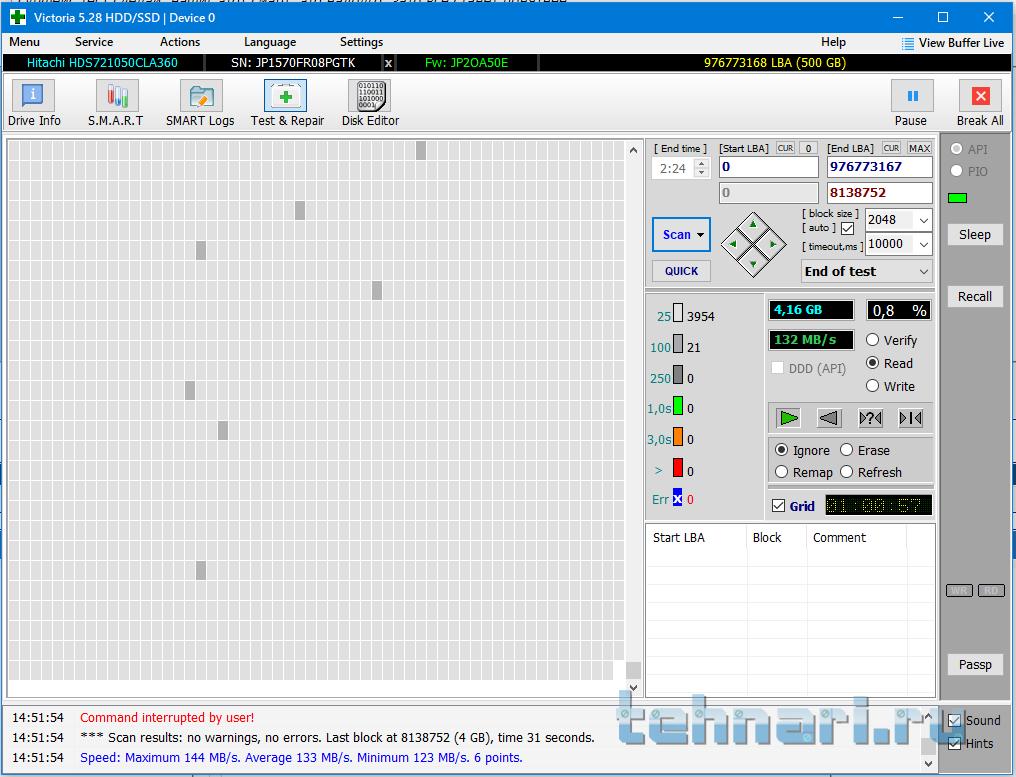
Task: Click the End LBA 976773167 field
Action: 879,167
